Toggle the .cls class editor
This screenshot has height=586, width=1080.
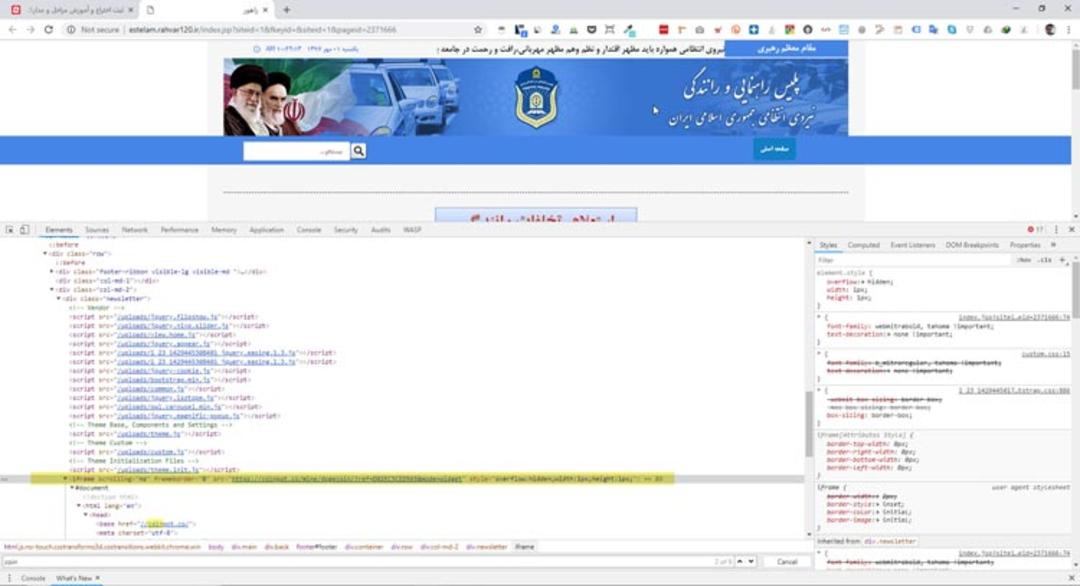point(1045,260)
